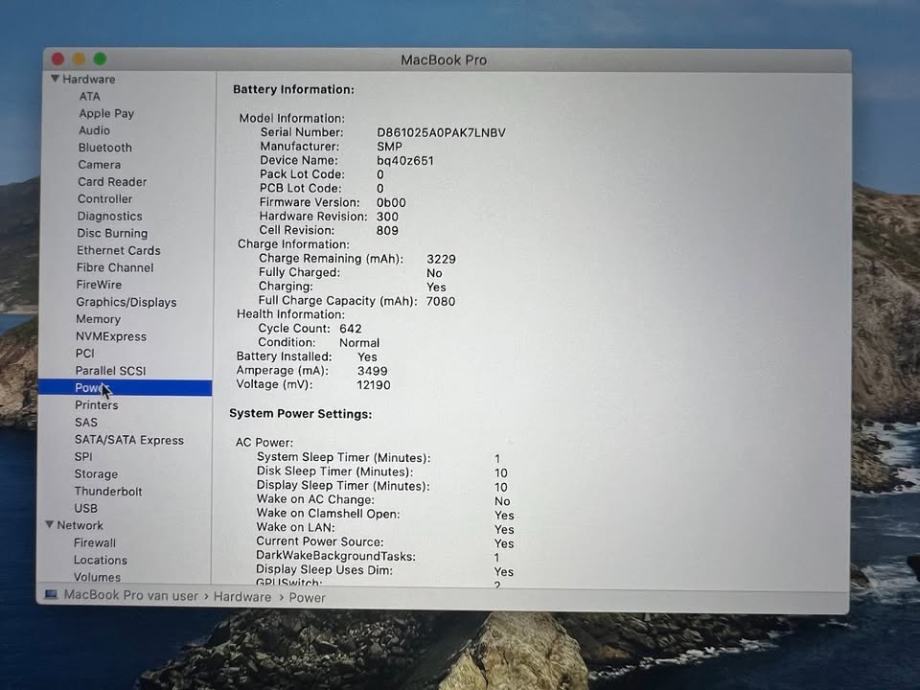Open Locations under Network
Viewport: 920px width, 690px height.
pos(100,560)
